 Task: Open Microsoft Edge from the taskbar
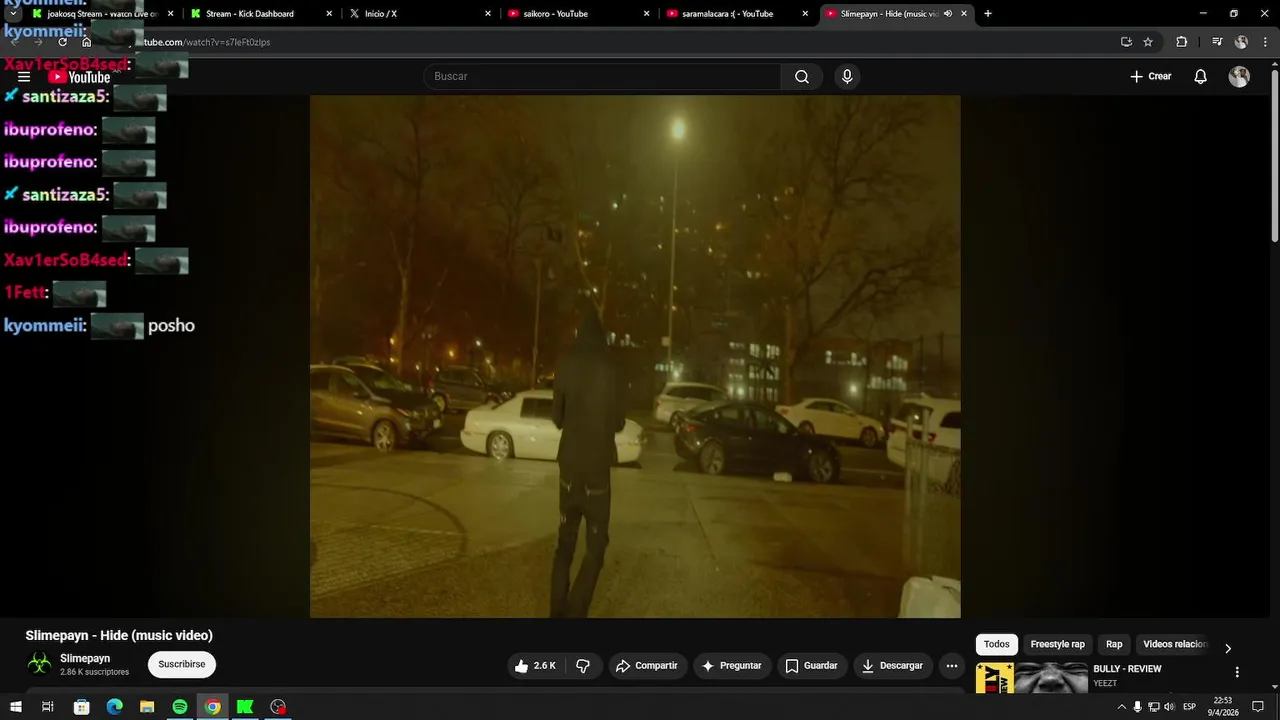[114, 707]
